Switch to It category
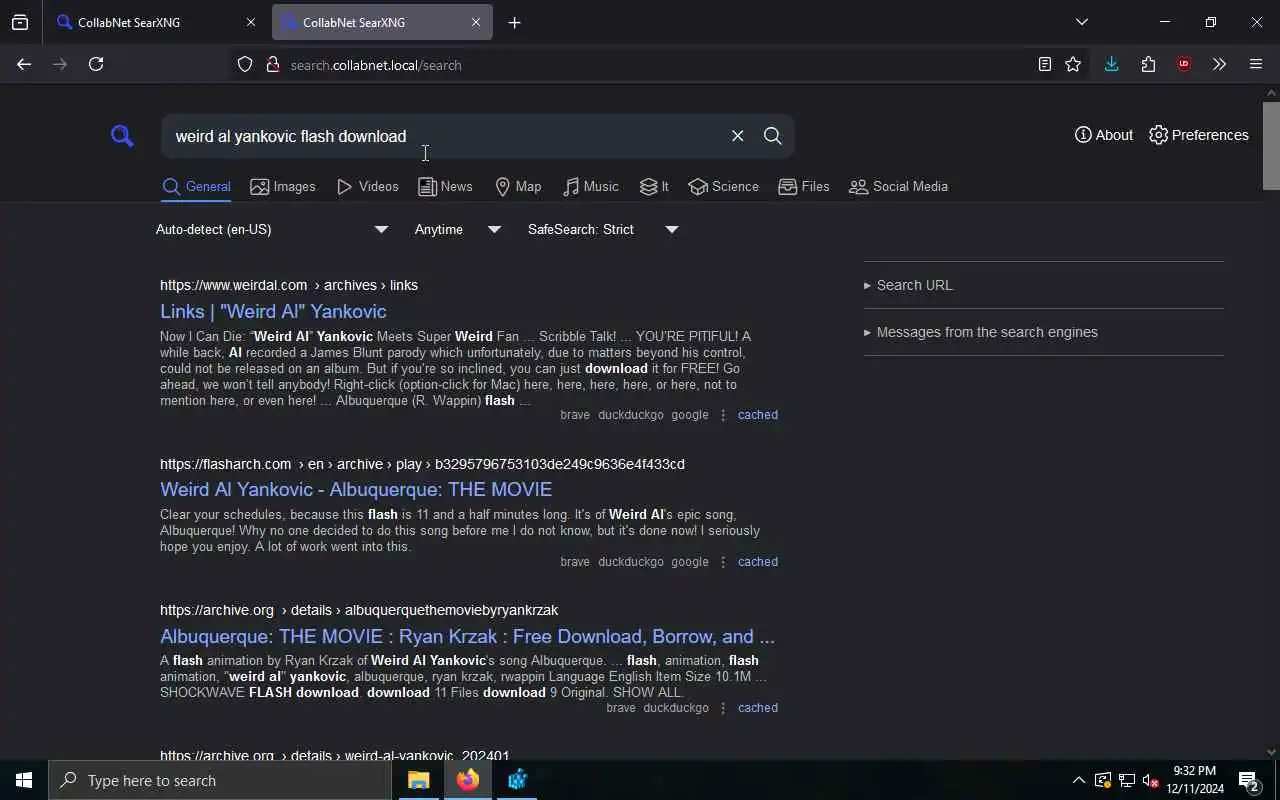Image resolution: width=1280 pixels, height=800 pixels. click(x=654, y=186)
